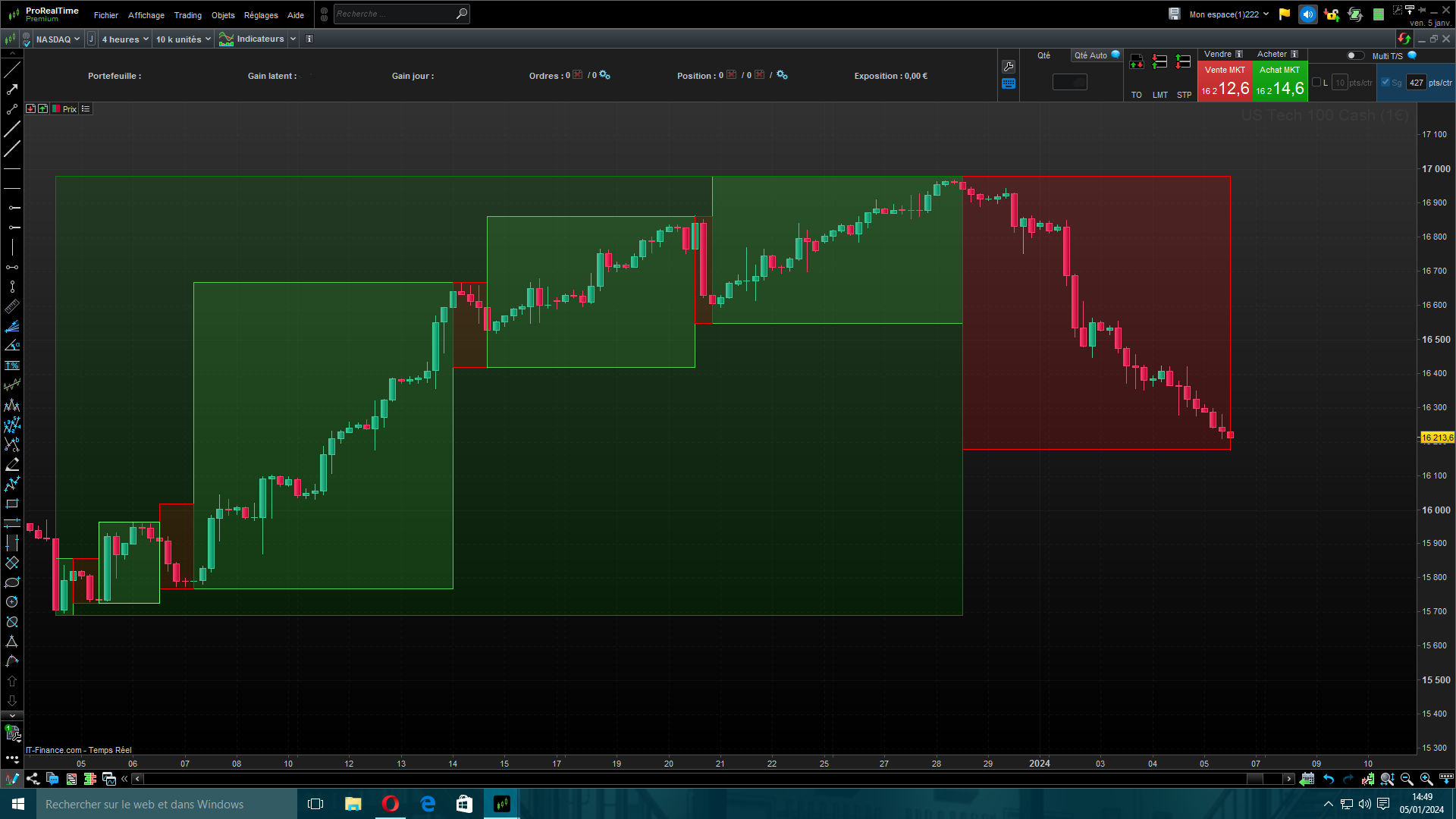Image resolution: width=1456 pixels, height=819 pixels.
Task: Toggle the Multi T/S switch
Action: [x=1354, y=55]
